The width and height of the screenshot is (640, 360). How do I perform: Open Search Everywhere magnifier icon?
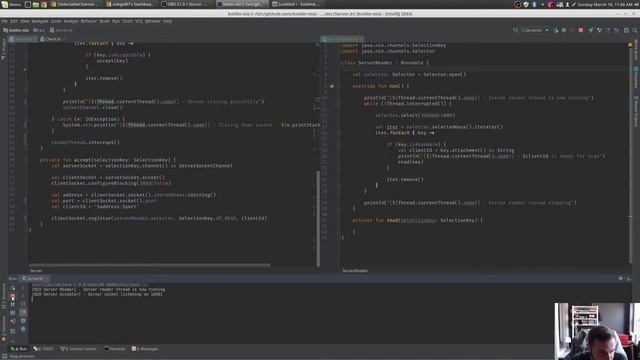(x=635, y=30)
